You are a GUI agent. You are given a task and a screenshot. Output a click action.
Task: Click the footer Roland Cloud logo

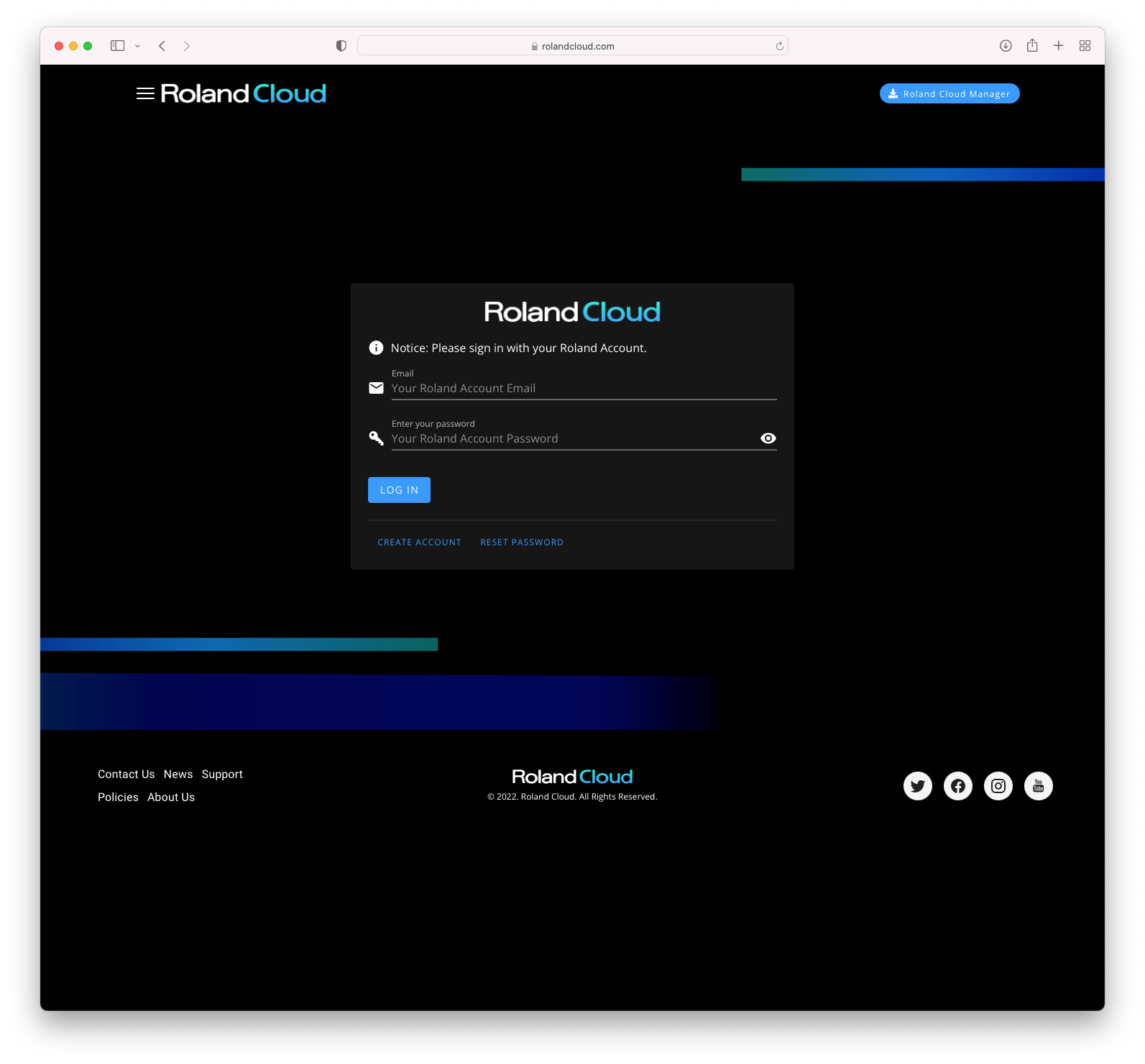pos(572,777)
